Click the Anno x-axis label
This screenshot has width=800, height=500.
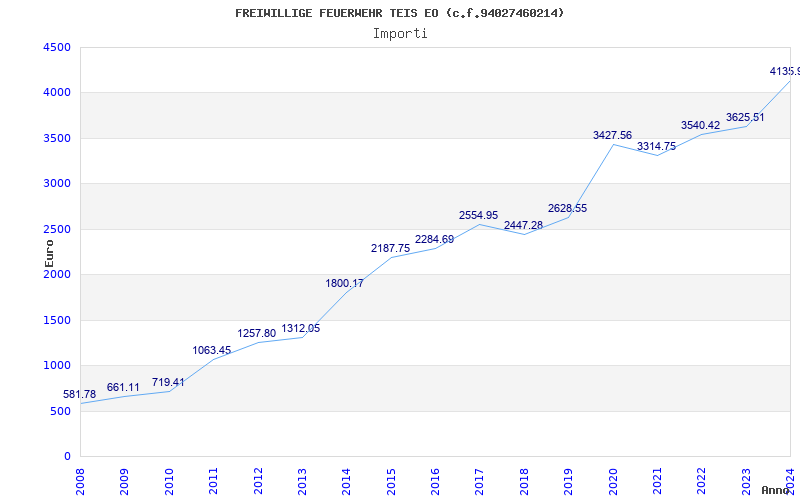pos(777,490)
